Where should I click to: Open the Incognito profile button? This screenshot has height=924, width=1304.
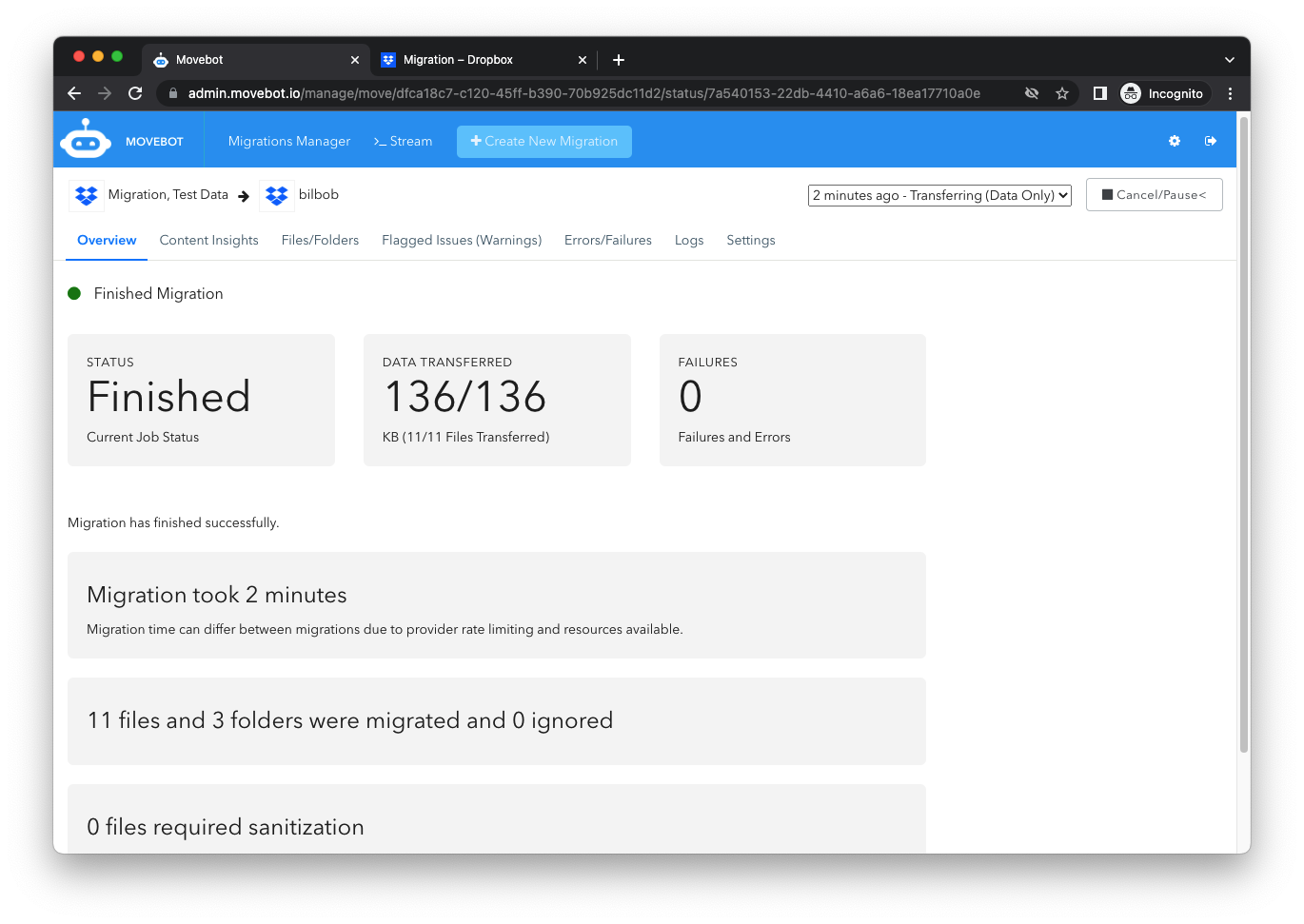pyautogui.click(x=1162, y=93)
